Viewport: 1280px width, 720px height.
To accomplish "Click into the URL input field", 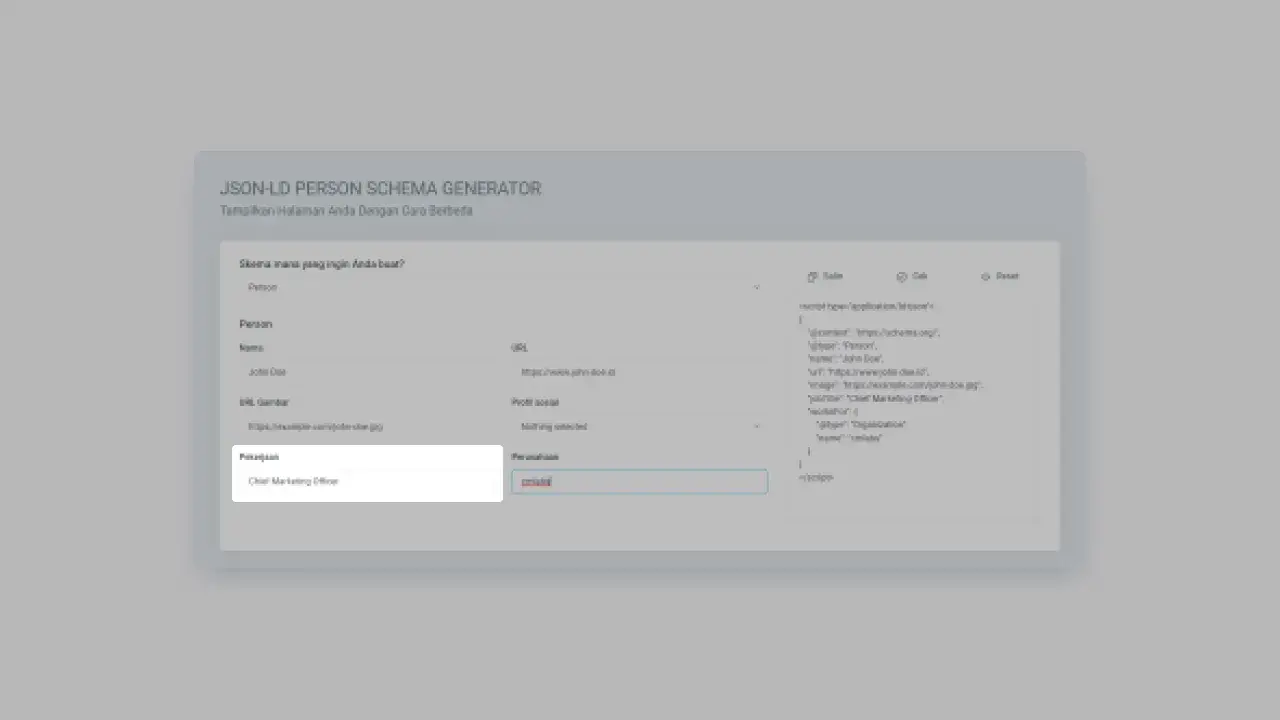I will click(x=638, y=372).
